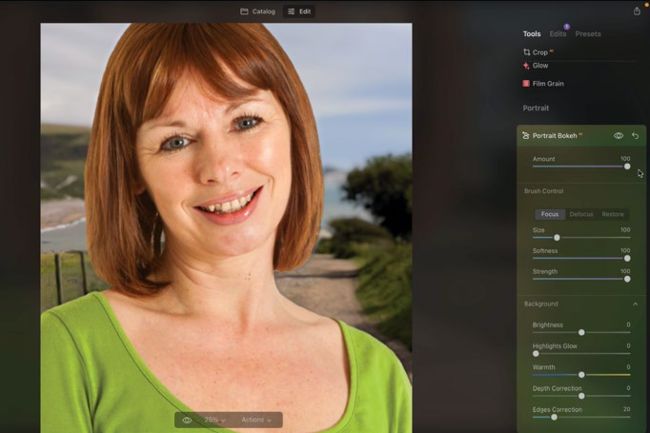This screenshot has height=433, width=650.
Task: Open the Film Grain tool
Action: [548, 84]
